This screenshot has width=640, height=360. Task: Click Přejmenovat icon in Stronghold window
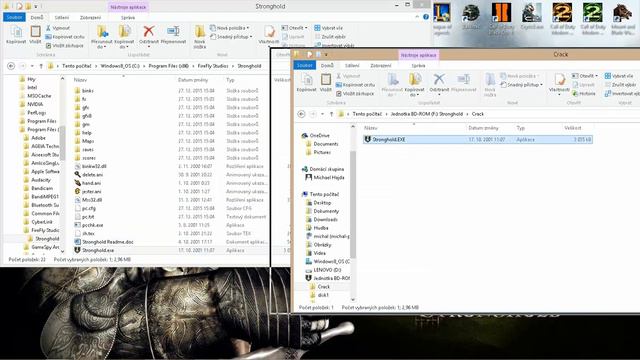tap(173, 34)
